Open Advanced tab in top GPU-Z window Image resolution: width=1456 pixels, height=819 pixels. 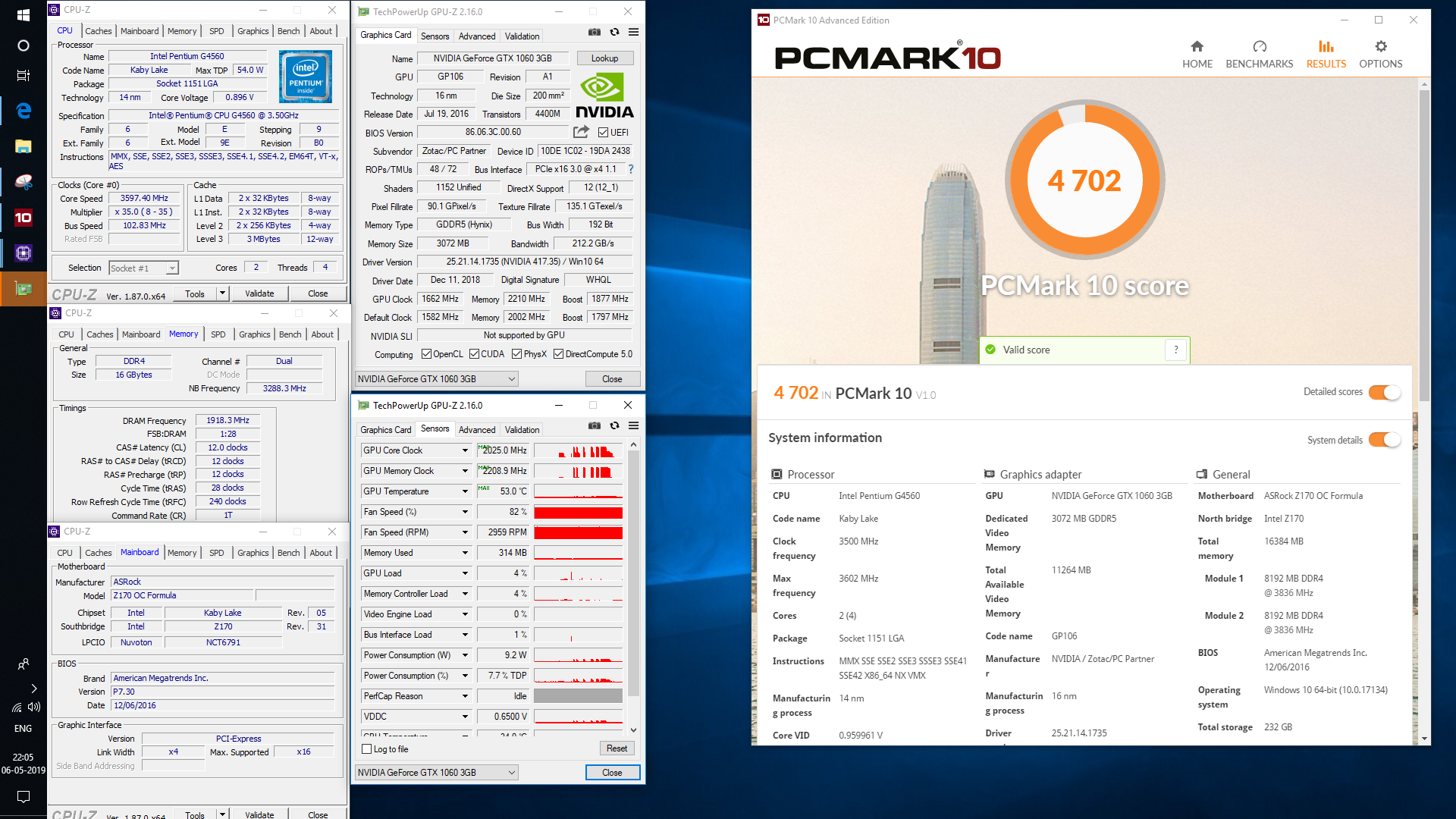(476, 36)
